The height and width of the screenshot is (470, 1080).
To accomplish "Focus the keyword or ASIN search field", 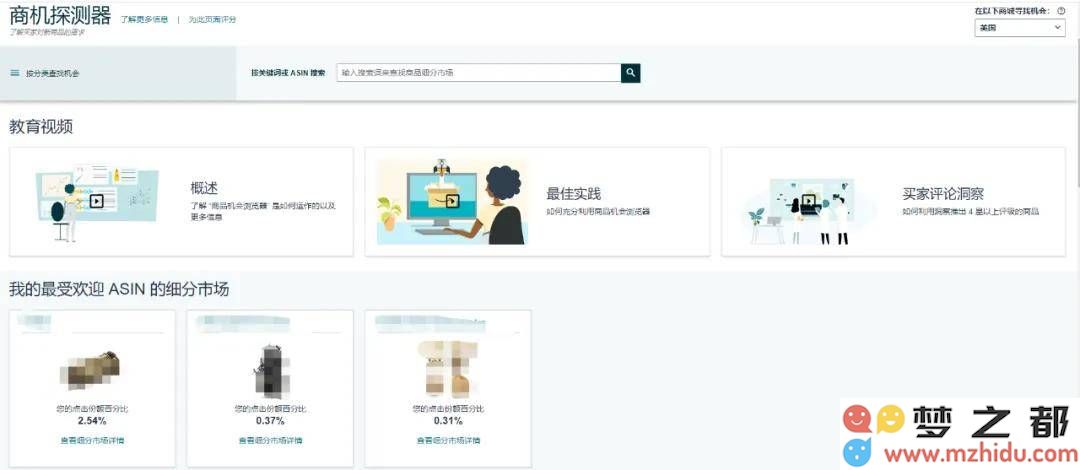I will tap(479, 73).
